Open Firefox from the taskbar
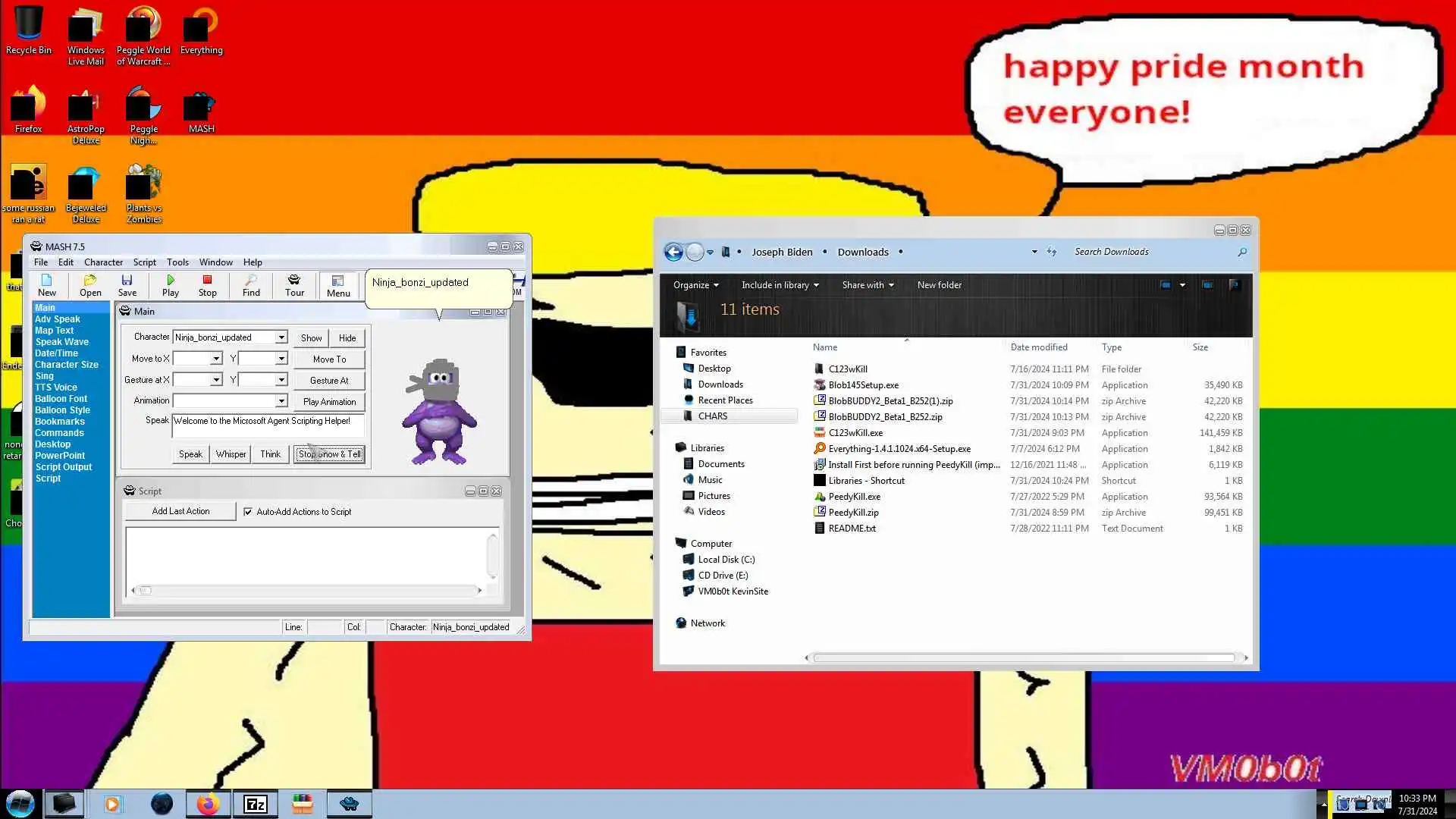The image size is (1456, 819). click(208, 804)
